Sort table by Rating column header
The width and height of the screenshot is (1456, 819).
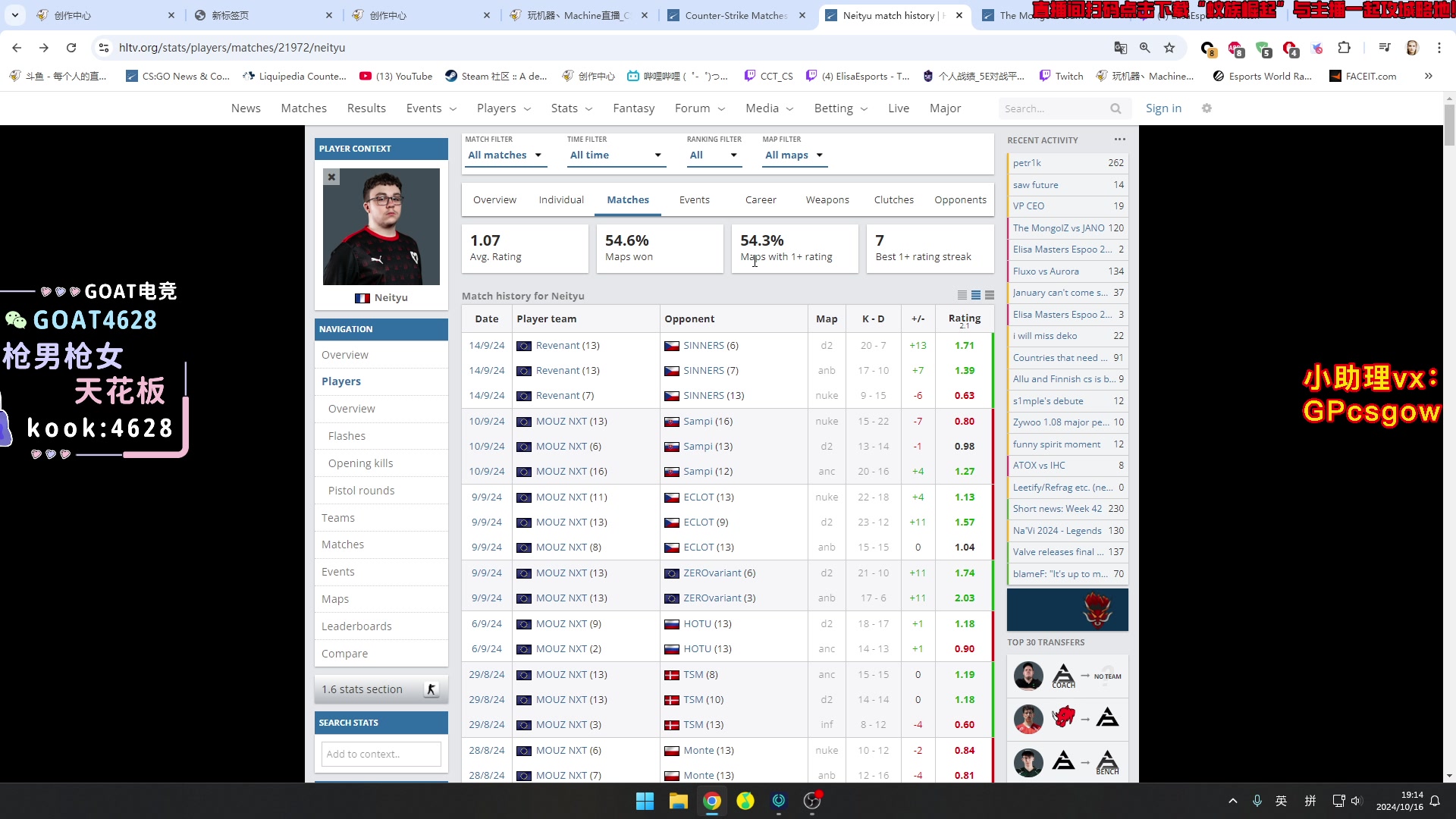(964, 318)
